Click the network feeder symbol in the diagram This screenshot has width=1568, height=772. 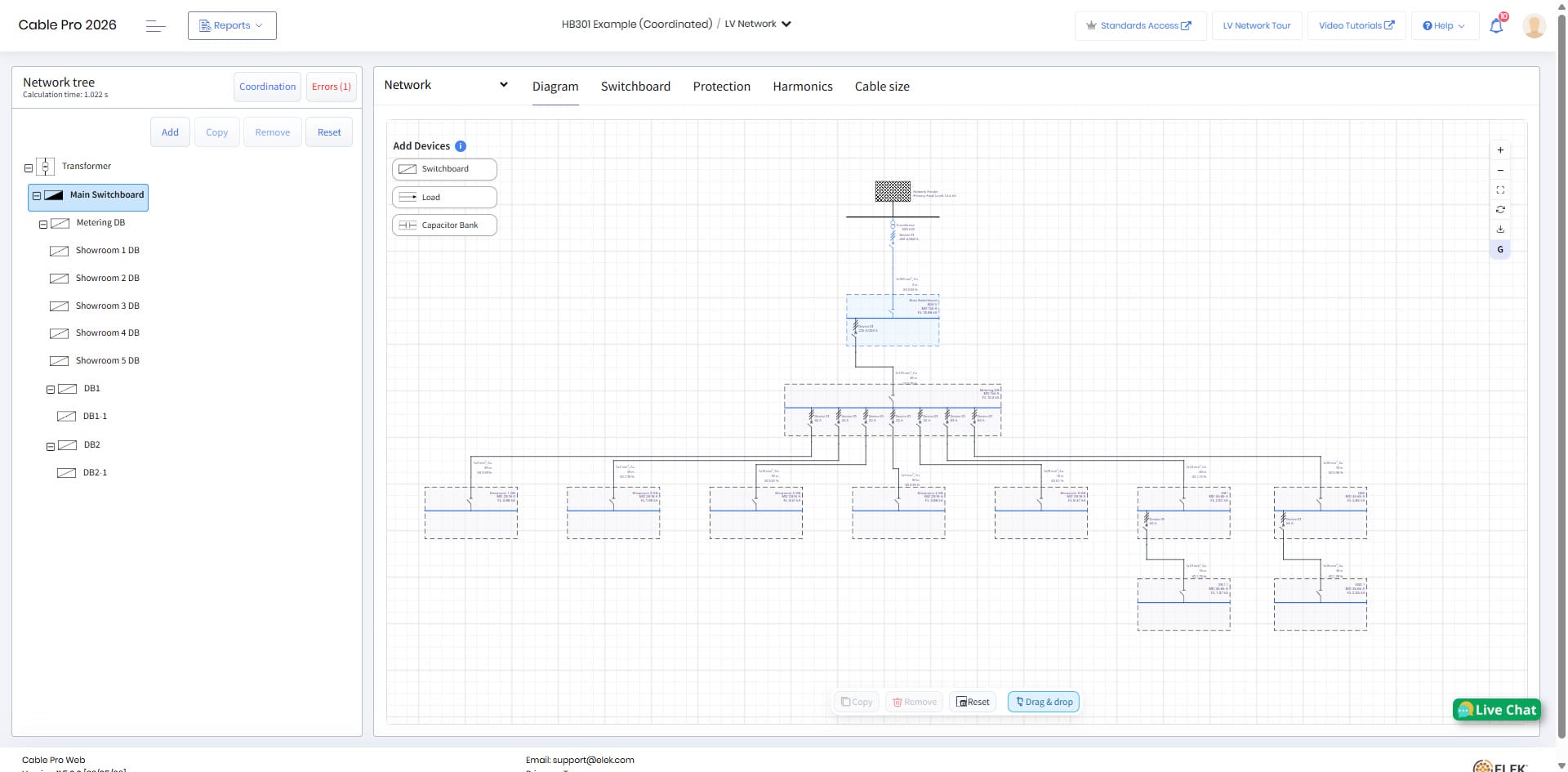point(893,192)
